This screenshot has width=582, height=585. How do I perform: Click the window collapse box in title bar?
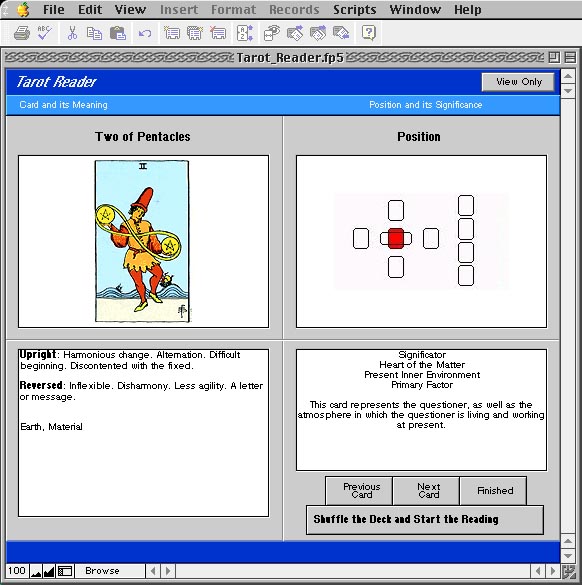[570, 57]
